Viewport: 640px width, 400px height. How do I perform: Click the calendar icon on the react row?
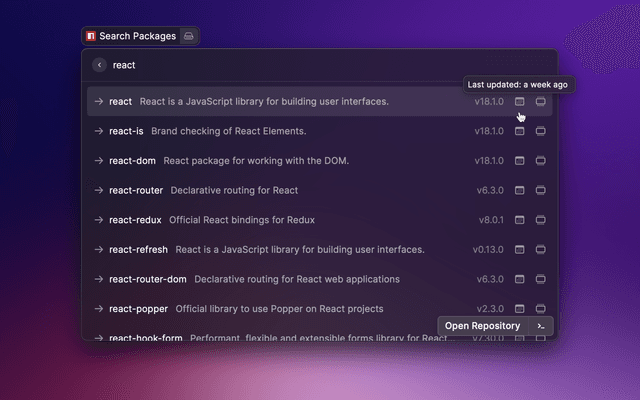[x=519, y=101]
